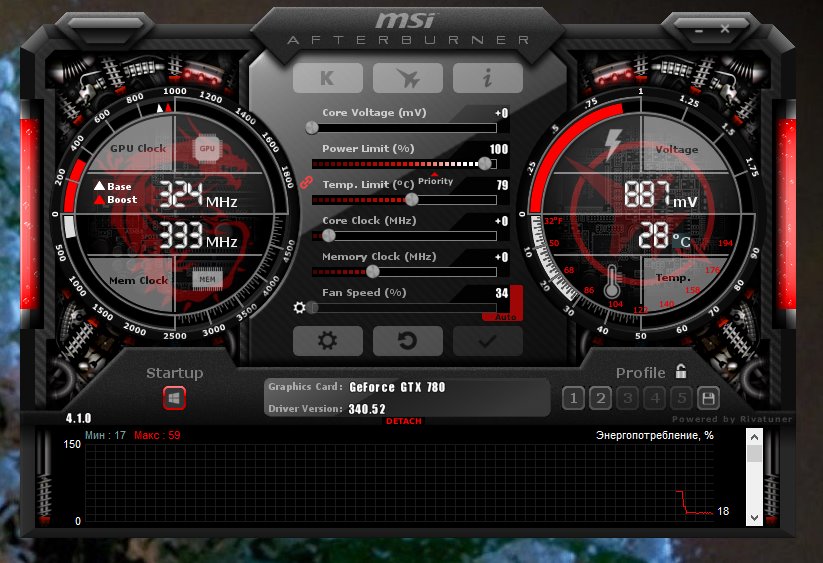Screen dimensions: 823x563
Task: Open settings with the gear button
Action: (x=328, y=341)
